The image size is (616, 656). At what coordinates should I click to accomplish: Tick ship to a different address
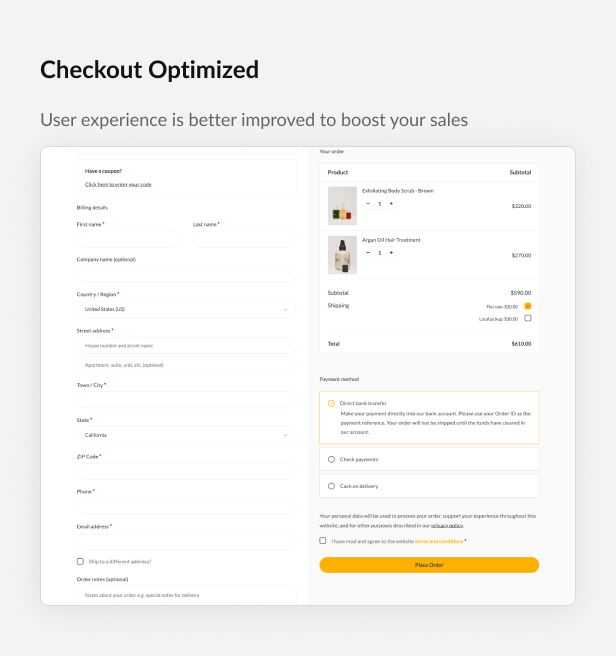pyautogui.click(x=80, y=561)
